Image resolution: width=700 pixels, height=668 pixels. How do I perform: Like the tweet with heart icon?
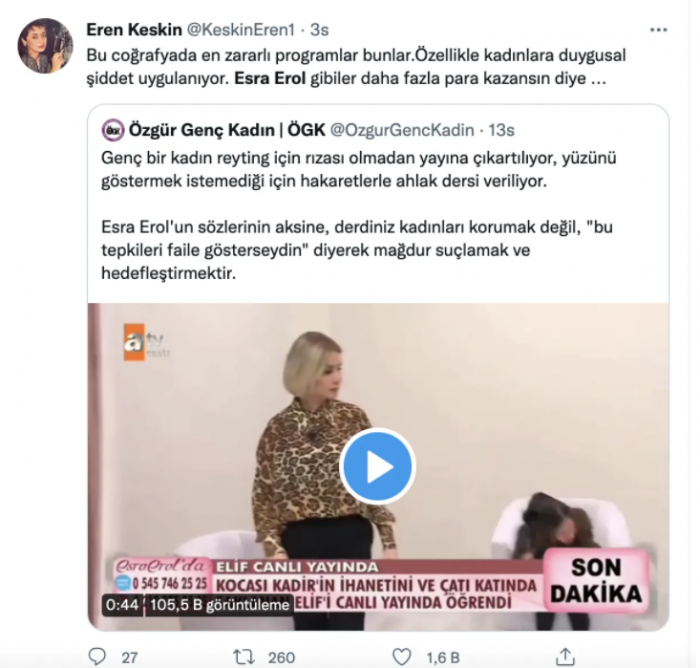coord(401,657)
